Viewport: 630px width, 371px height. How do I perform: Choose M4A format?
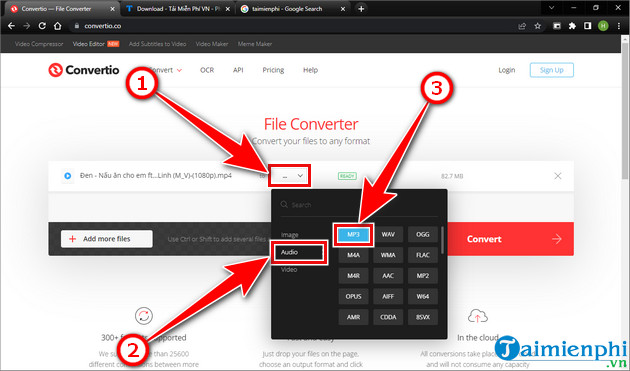coord(353,255)
